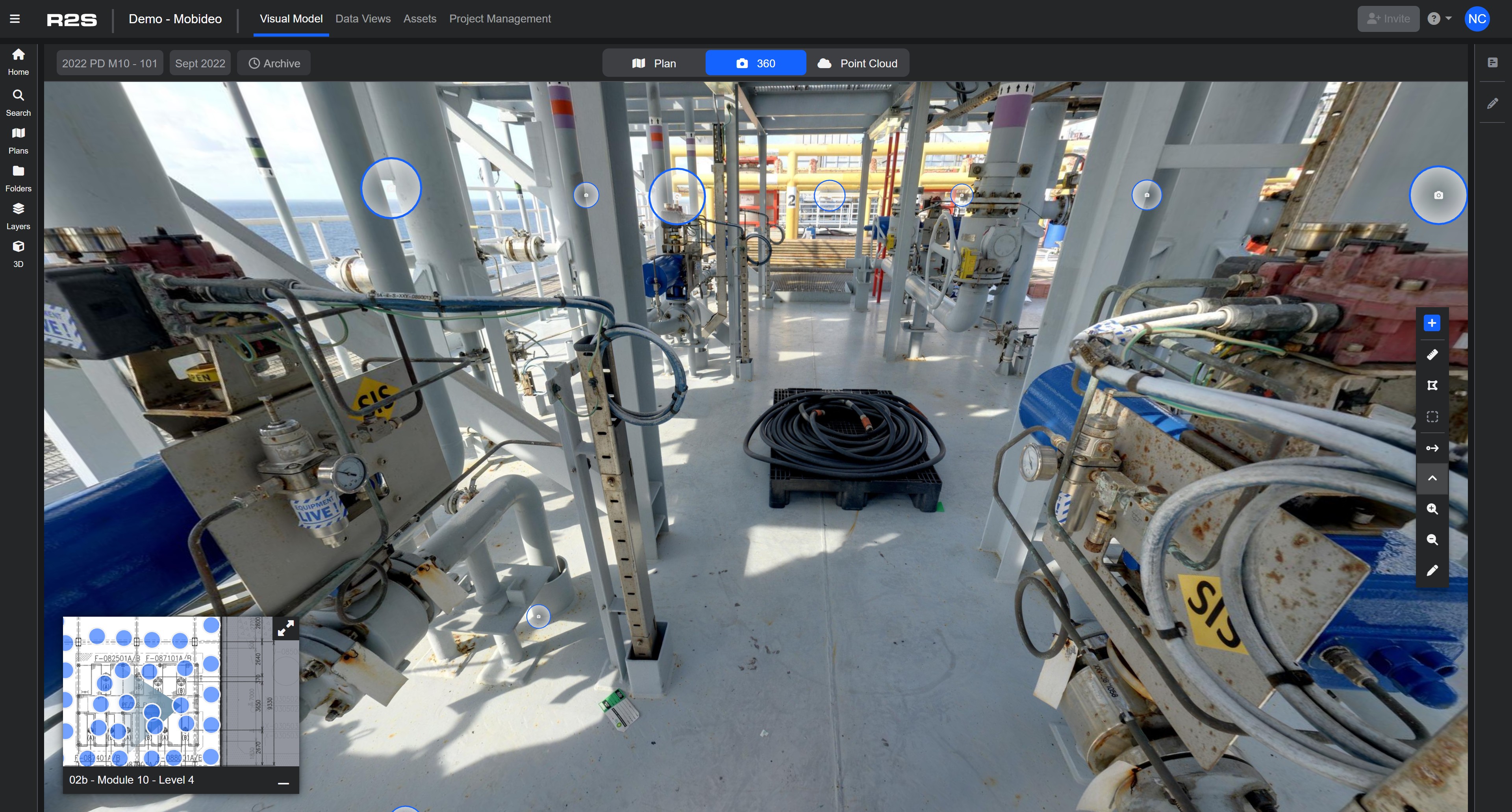Open Layers in the sidebar
1512x812 pixels.
(18, 217)
